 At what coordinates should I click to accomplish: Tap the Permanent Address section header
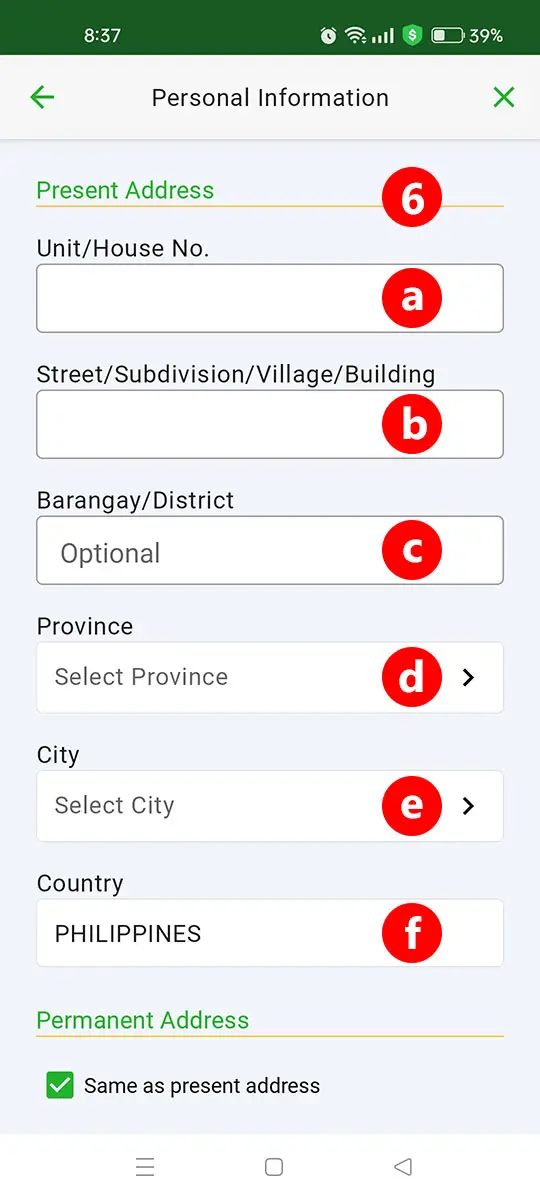[x=143, y=1020]
